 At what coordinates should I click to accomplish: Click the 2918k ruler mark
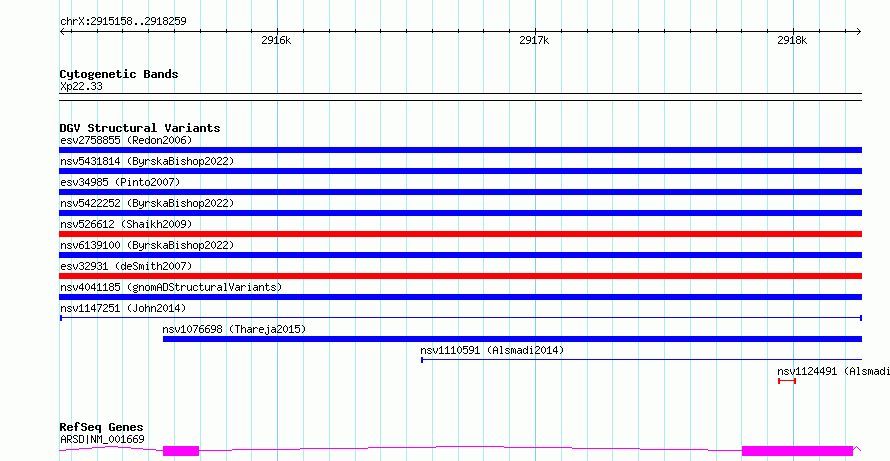click(792, 40)
